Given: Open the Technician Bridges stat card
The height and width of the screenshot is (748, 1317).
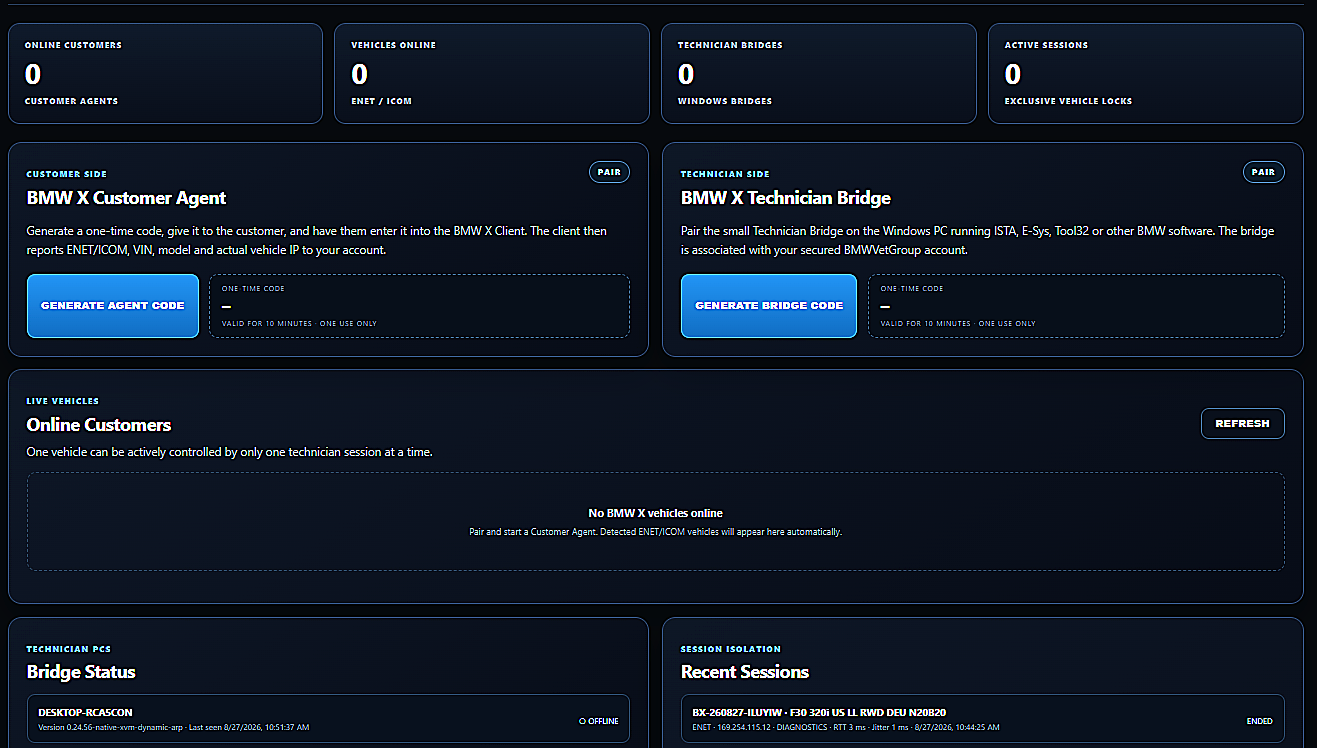Looking at the screenshot, I should click(x=818, y=74).
